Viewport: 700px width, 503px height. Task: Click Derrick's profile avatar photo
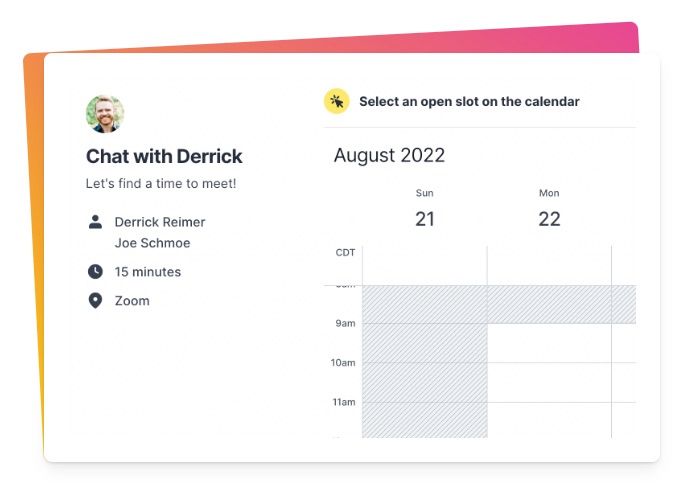point(105,114)
